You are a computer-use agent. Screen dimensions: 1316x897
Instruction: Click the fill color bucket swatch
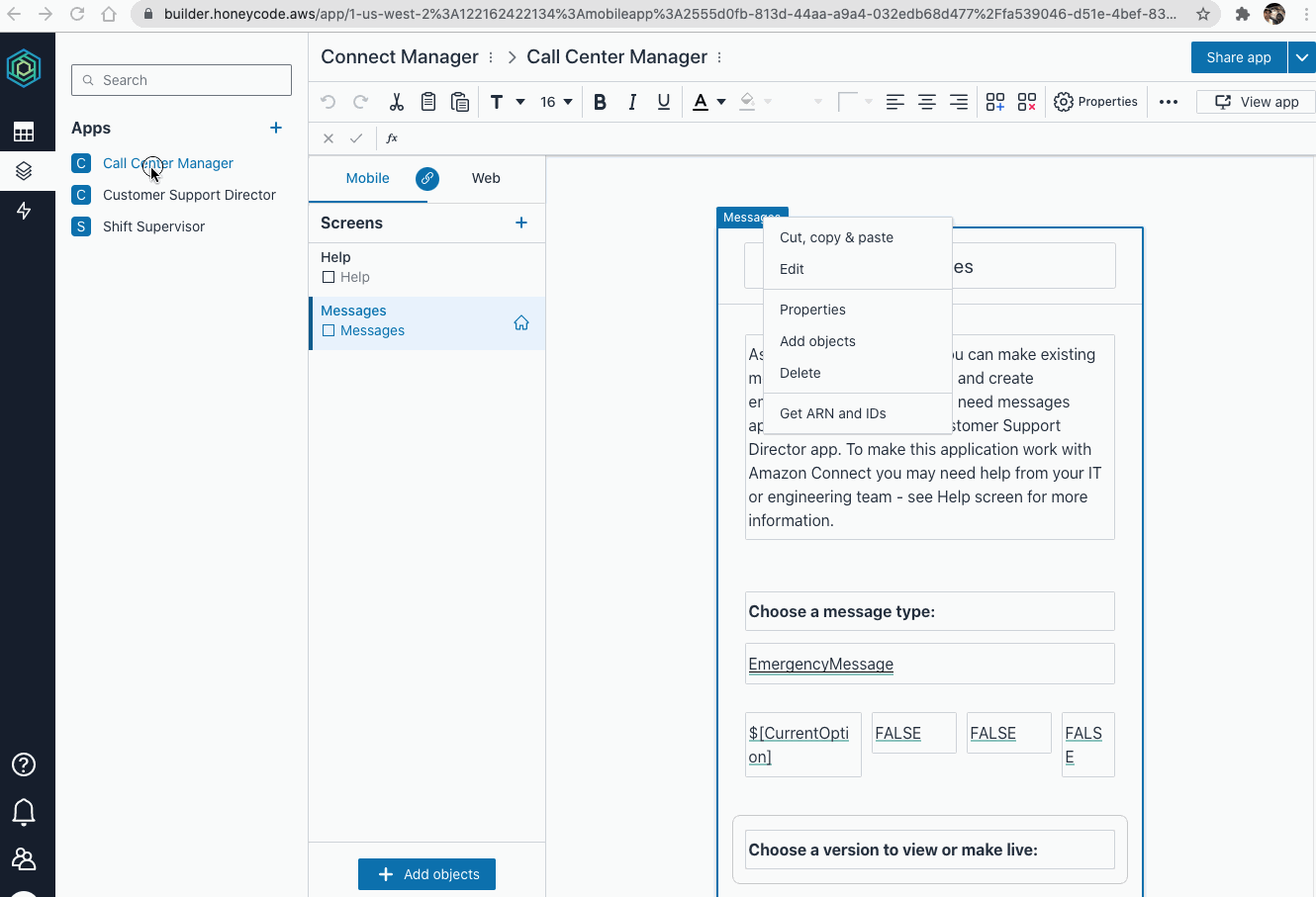tap(747, 102)
